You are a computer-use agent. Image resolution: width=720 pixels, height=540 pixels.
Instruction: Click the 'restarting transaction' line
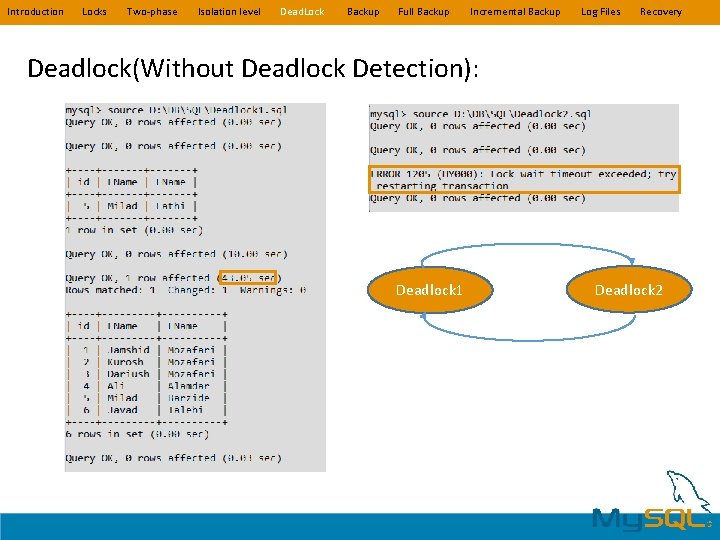pyautogui.click(x=442, y=186)
